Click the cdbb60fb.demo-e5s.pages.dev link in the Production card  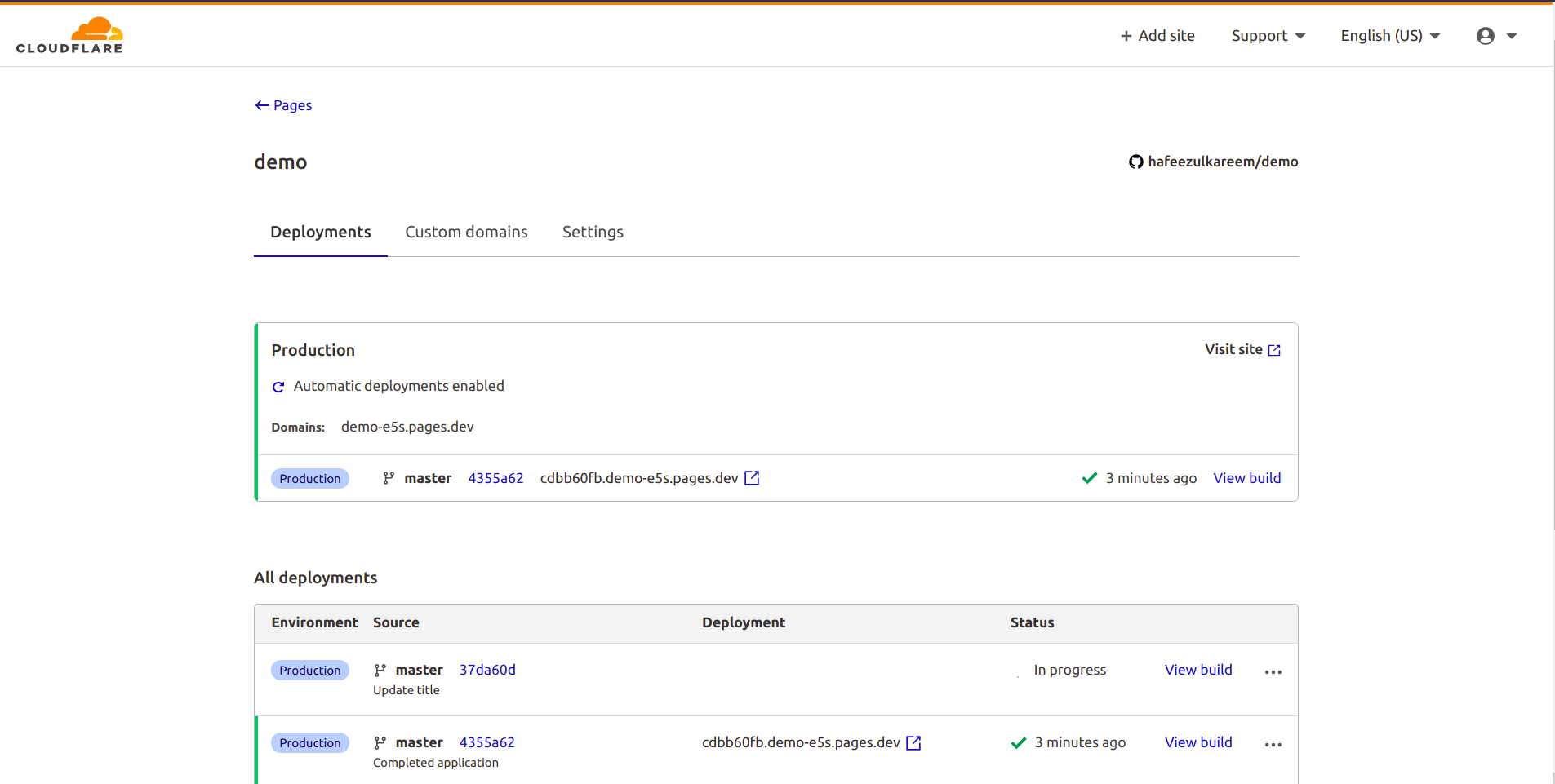pyautogui.click(x=639, y=478)
